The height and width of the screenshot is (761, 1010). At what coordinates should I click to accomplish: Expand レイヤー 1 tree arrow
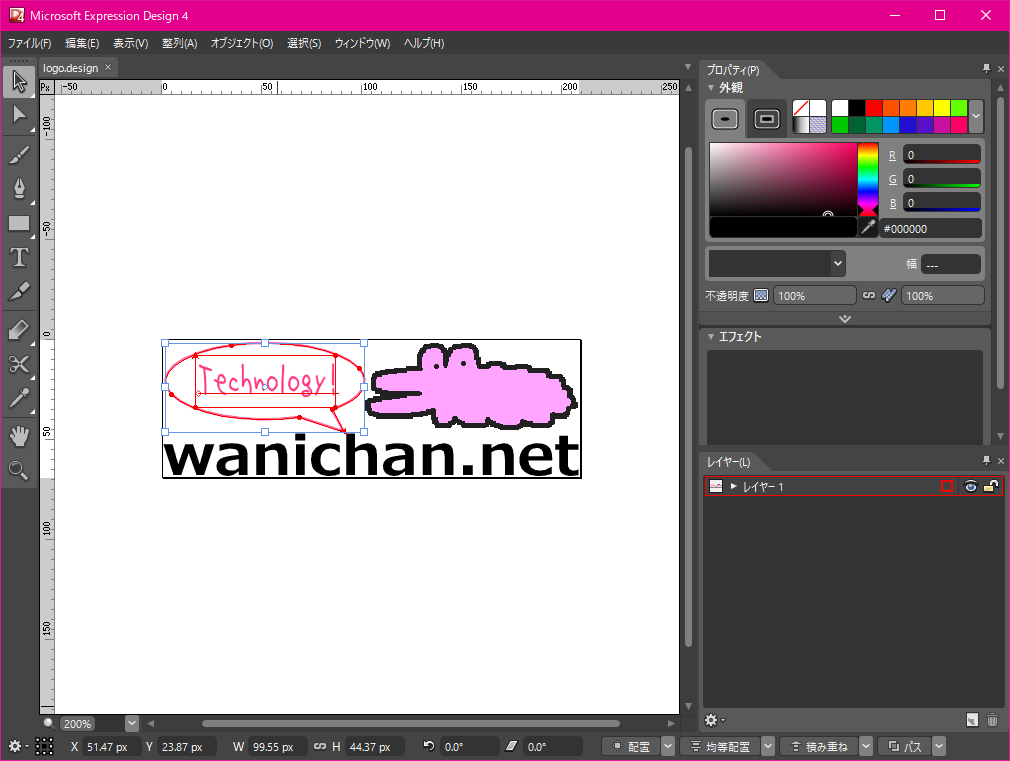coord(733,486)
